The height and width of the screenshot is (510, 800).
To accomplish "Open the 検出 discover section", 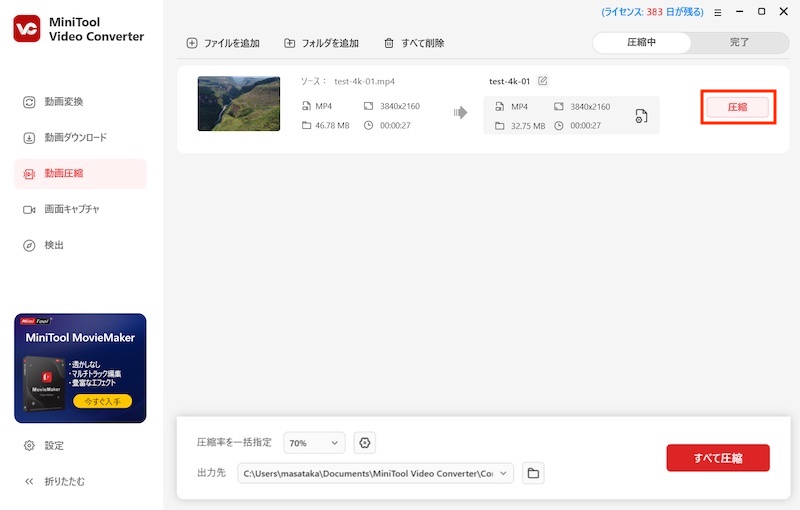I will point(54,245).
